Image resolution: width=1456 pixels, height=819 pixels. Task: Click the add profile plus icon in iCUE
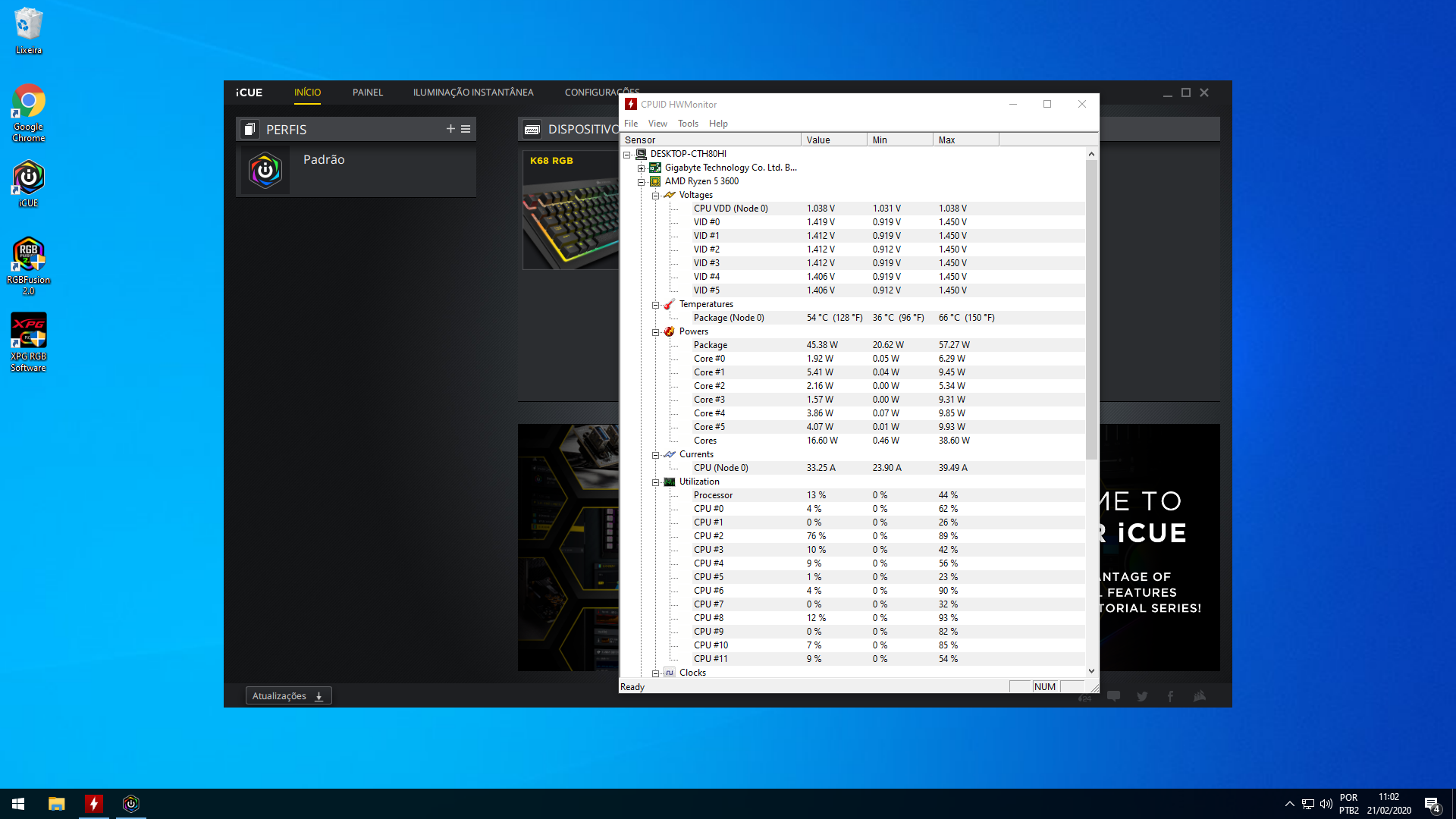coord(450,129)
